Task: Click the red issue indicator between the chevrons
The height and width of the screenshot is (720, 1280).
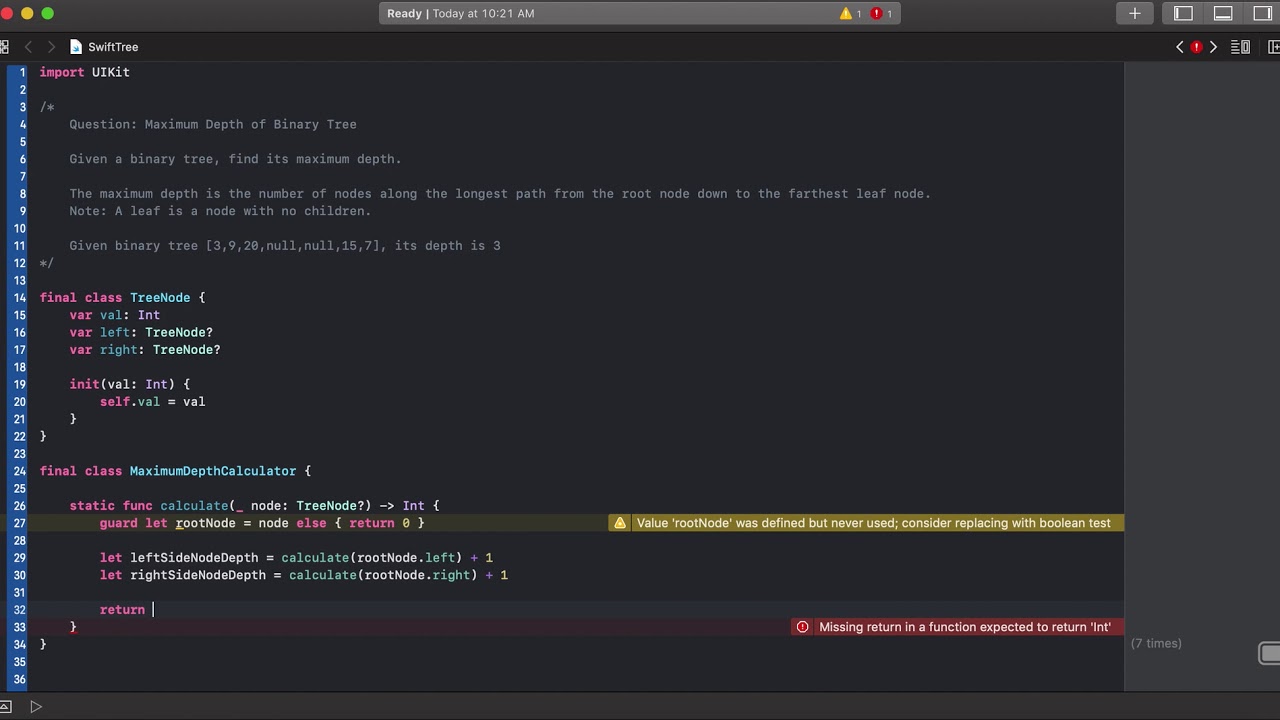Action: (x=1196, y=47)
